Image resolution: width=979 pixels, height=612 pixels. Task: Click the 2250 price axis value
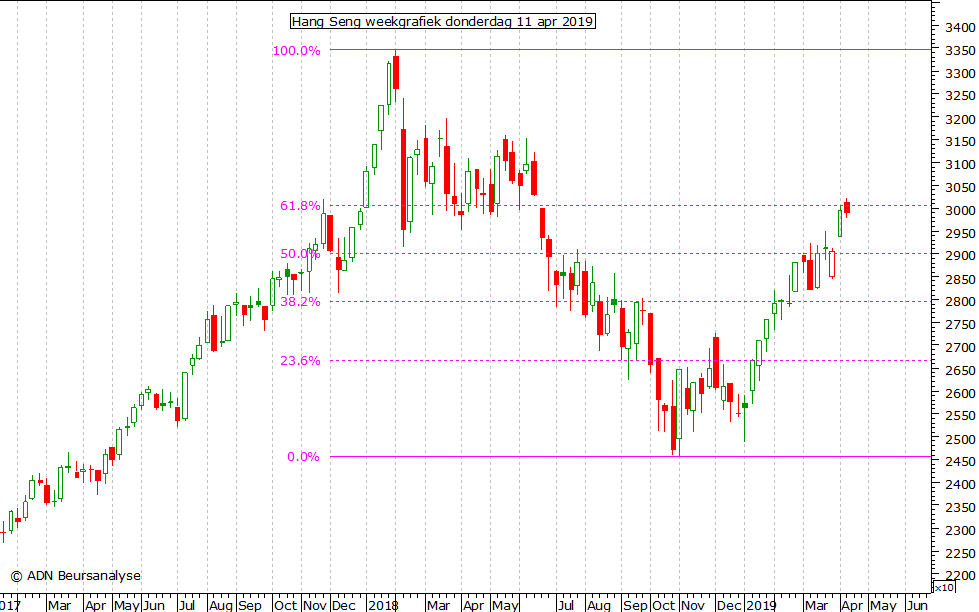click(x=960, y=553)
